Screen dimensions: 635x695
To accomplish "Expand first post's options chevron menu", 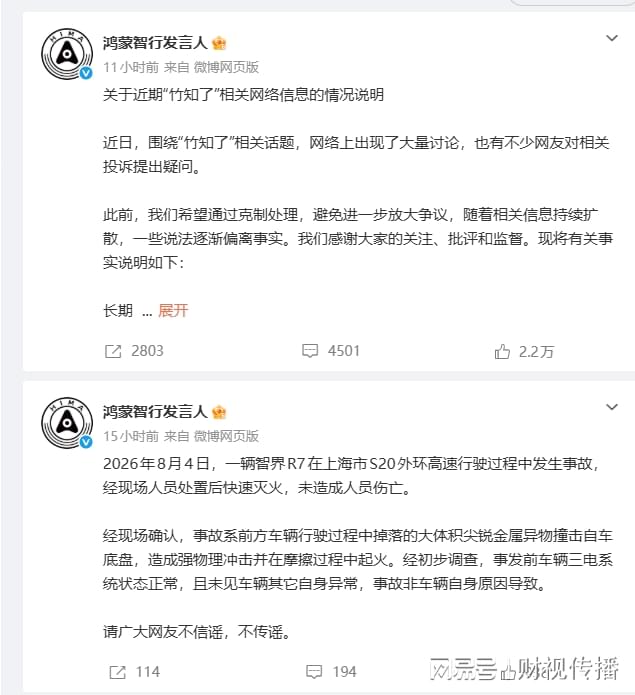I will click(612, 38).
